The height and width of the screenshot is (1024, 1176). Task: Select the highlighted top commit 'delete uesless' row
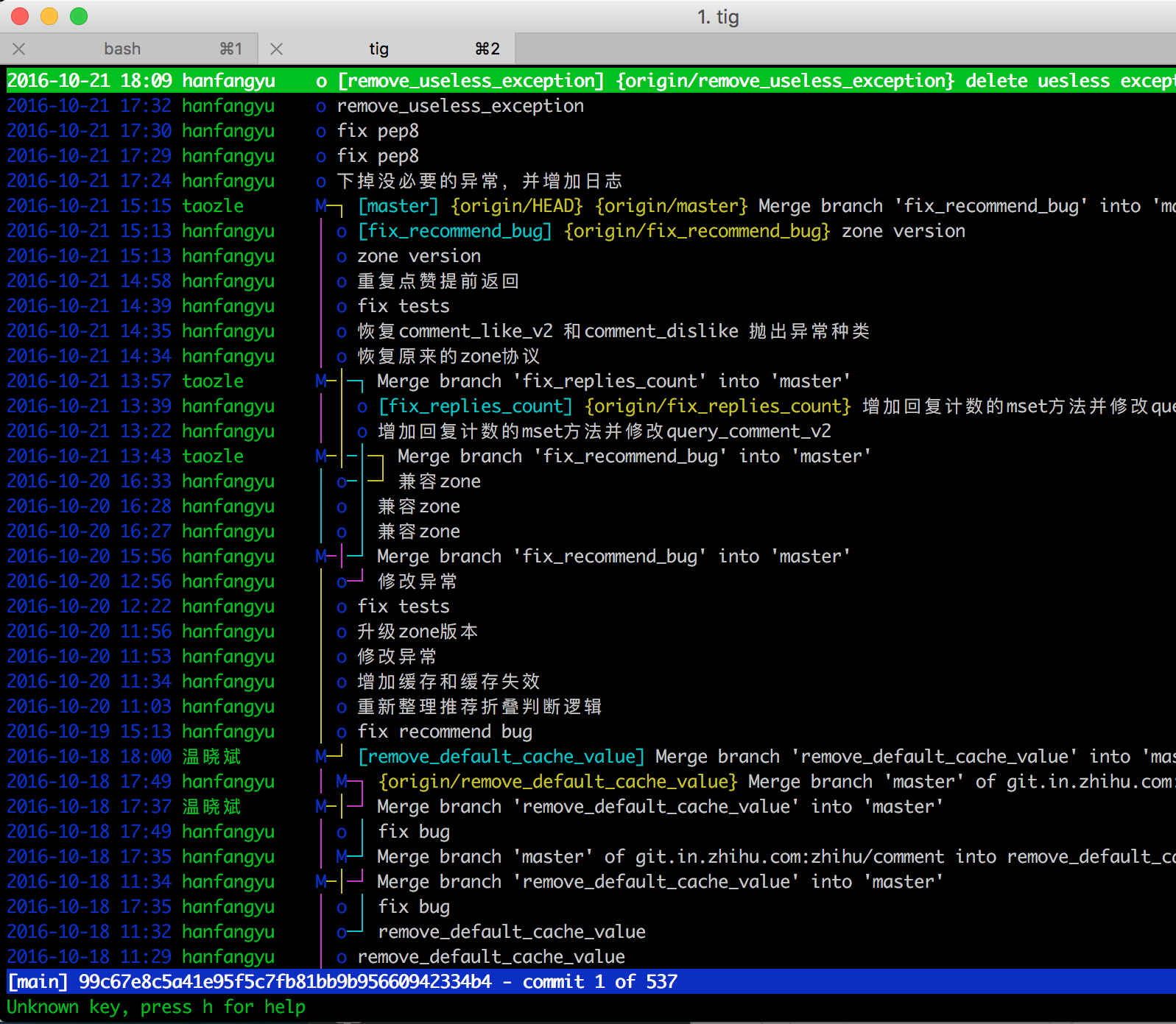(589, 81)
